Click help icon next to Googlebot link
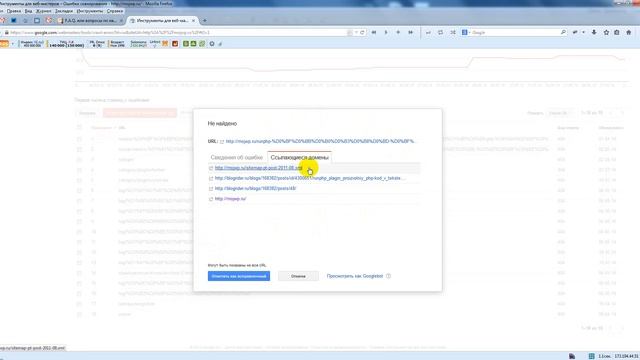 point(389,276)
